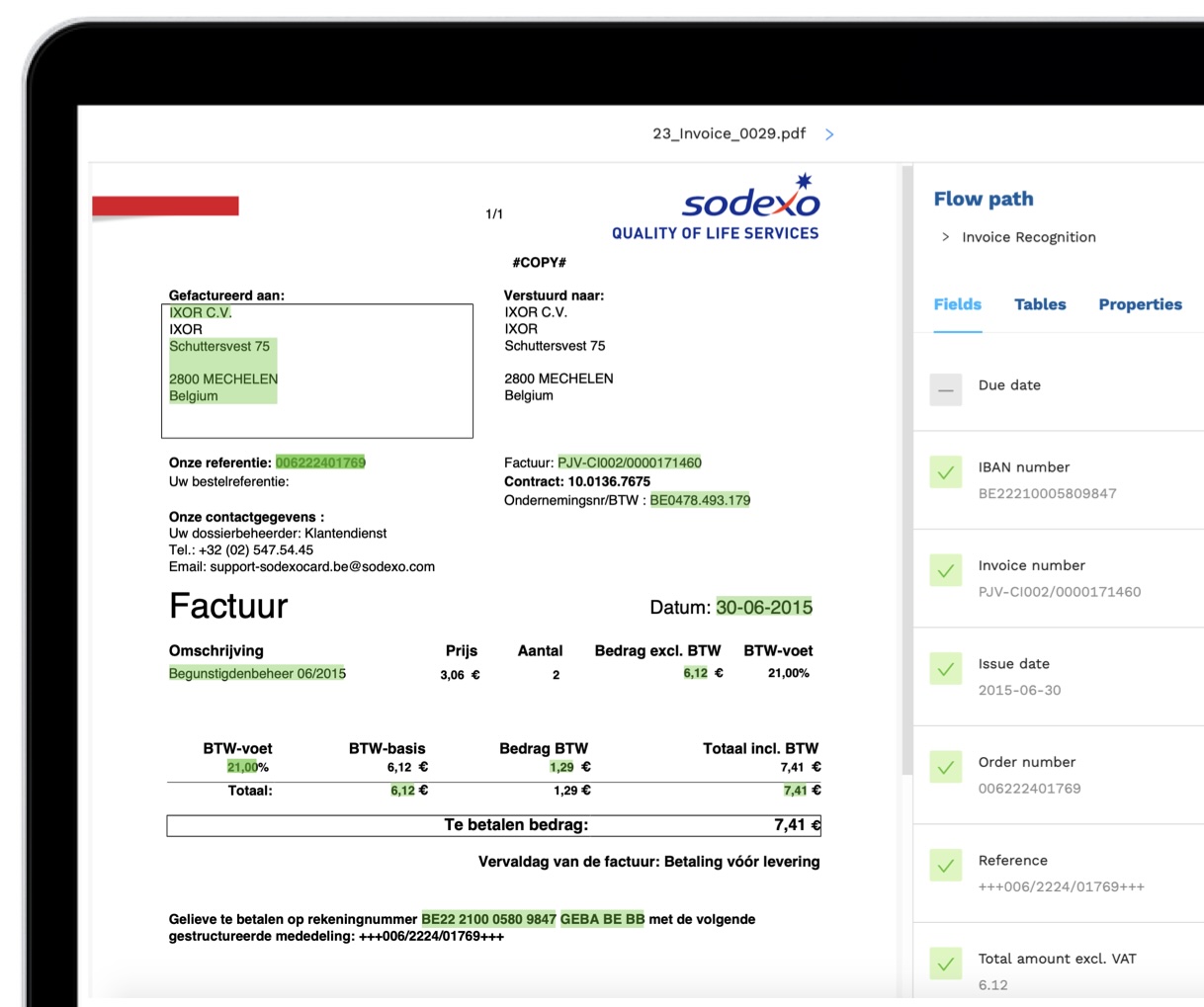Select the total amount value 6.12
This screenshot has width=1204, height=1007.
992,985
